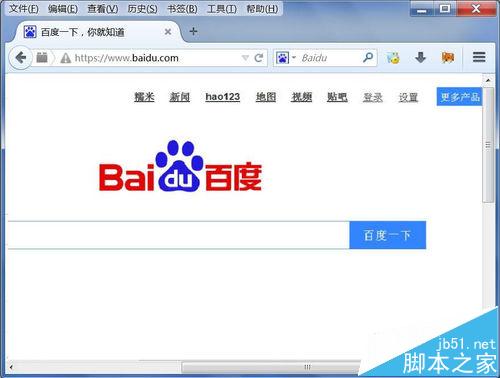Click the vertical scrollbar up arrow
Screen dimensions: 500x378
[x=488, y=80]
